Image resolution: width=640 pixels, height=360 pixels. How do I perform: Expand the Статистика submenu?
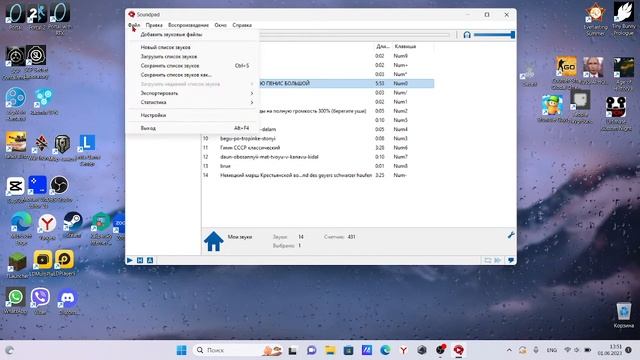click(193, 102)
